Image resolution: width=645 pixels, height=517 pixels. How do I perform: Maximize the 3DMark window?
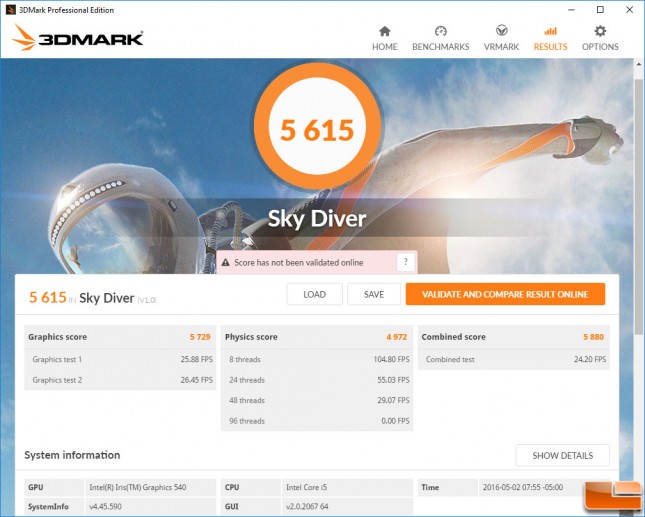pyautogui.click(x=600, y=10)
